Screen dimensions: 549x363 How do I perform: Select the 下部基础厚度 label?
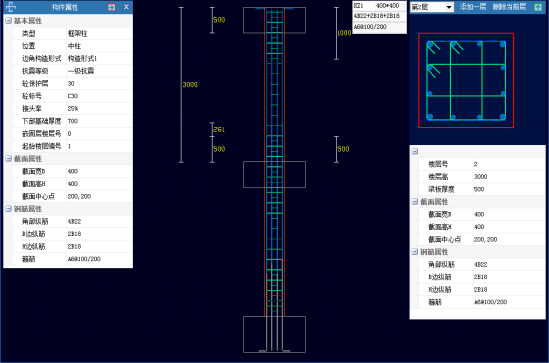[41, 121]
